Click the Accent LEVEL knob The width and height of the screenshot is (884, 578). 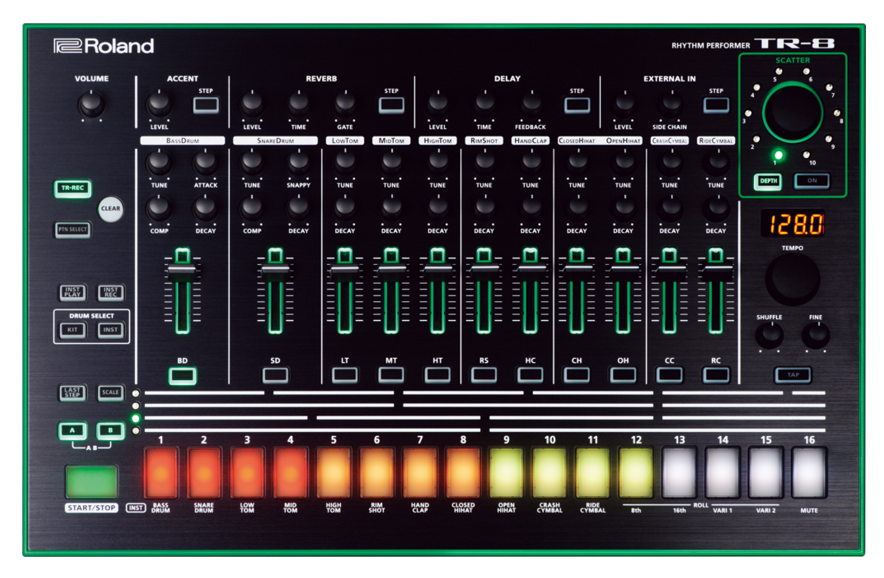159,104
